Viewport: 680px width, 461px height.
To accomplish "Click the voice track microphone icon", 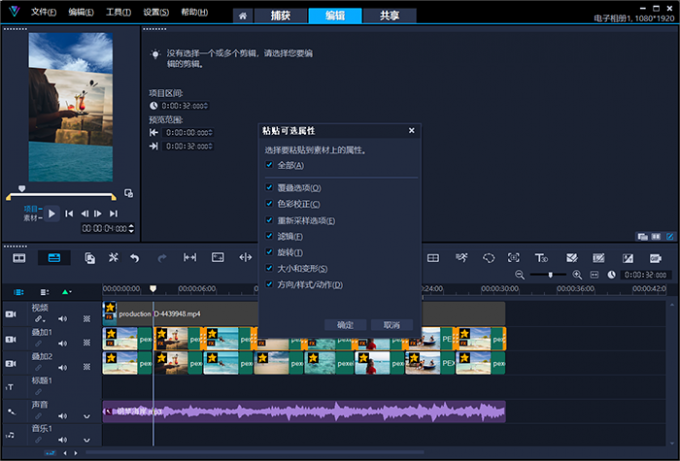I will tap(12, 412).
